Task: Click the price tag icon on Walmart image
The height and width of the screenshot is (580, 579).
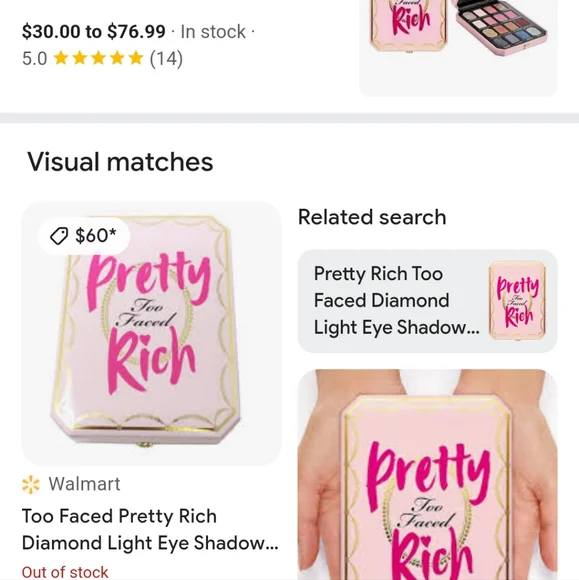Action: [x=59, y=236]
